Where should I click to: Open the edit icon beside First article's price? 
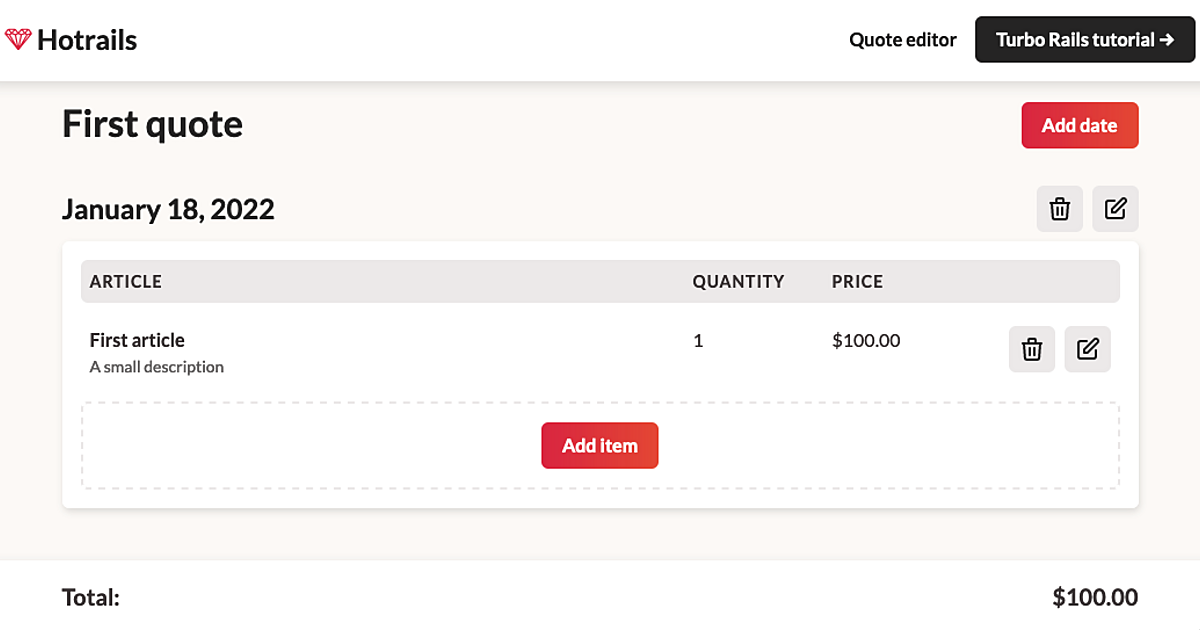pos(1087,349)
